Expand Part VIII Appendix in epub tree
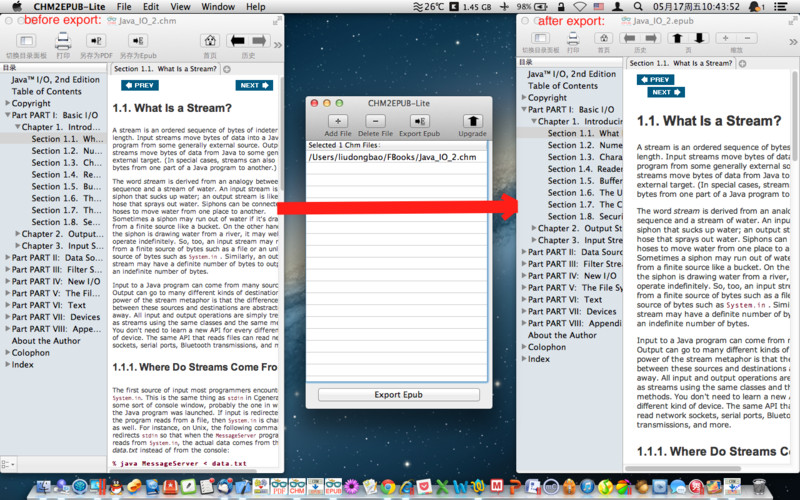 [x=524, y=323]
